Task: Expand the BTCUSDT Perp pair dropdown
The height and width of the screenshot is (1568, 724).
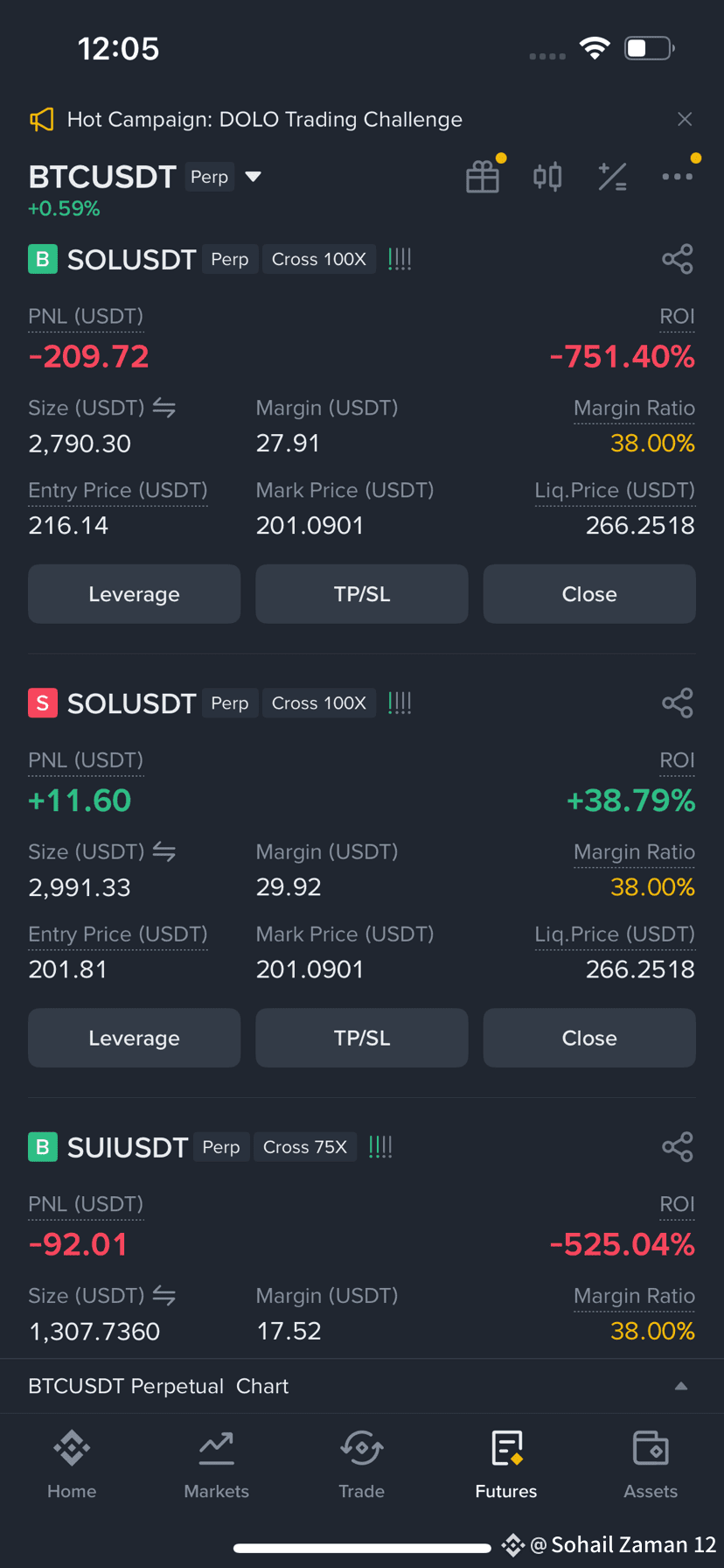Action: (254, 177)
